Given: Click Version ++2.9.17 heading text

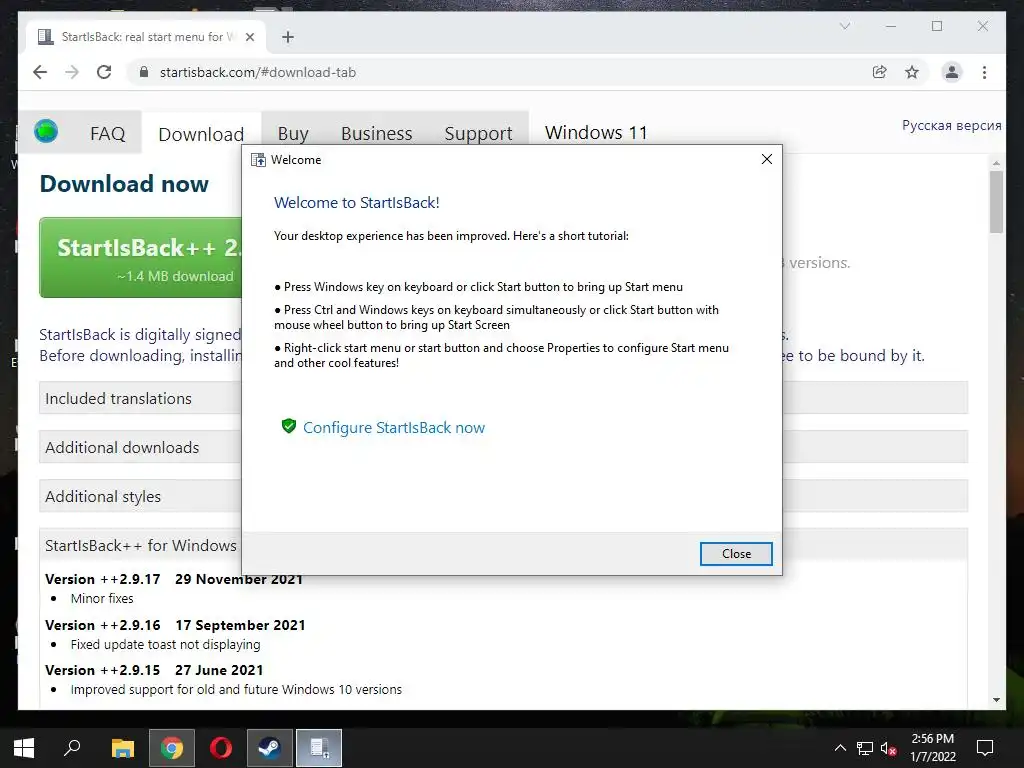Looking at the screenshot, I should pos(103,579).
